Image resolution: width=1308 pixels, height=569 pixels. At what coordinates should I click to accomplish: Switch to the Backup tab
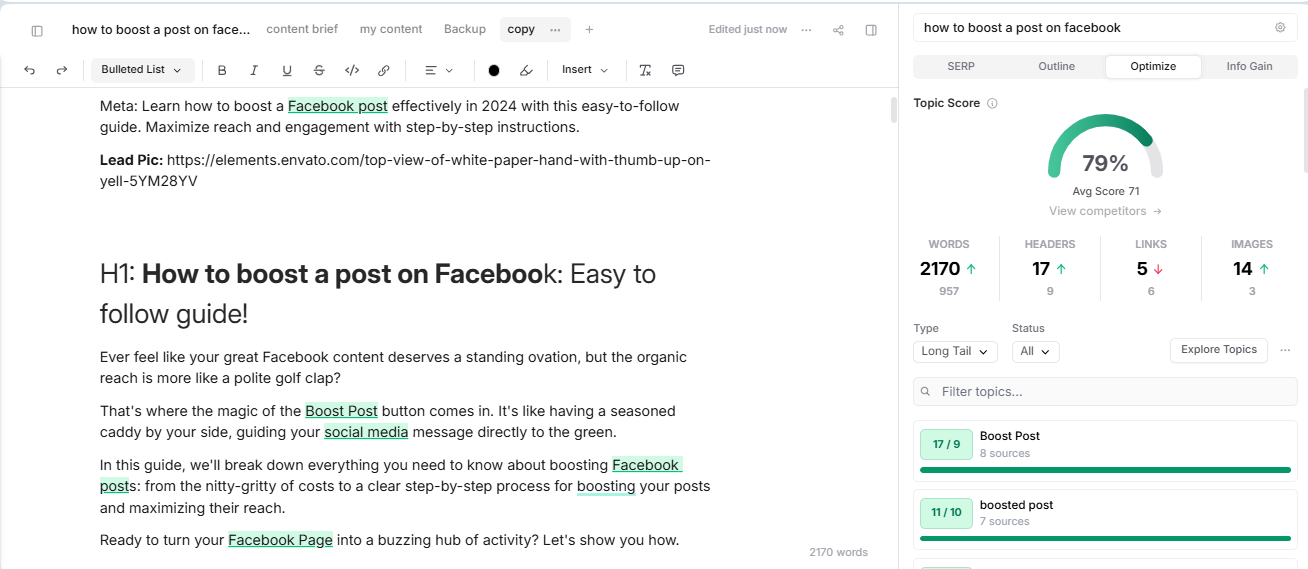pyautogui.click(x=465, y=29)
